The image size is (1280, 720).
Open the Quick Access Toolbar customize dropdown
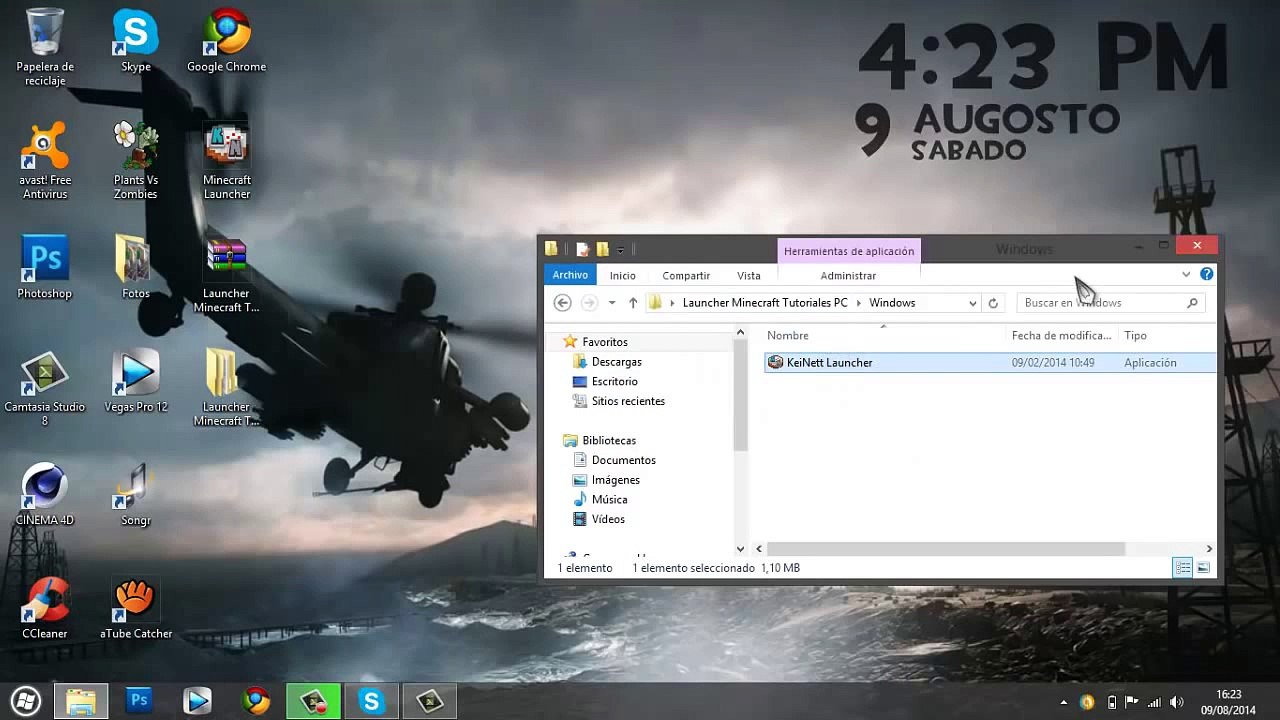pos(621,250)
